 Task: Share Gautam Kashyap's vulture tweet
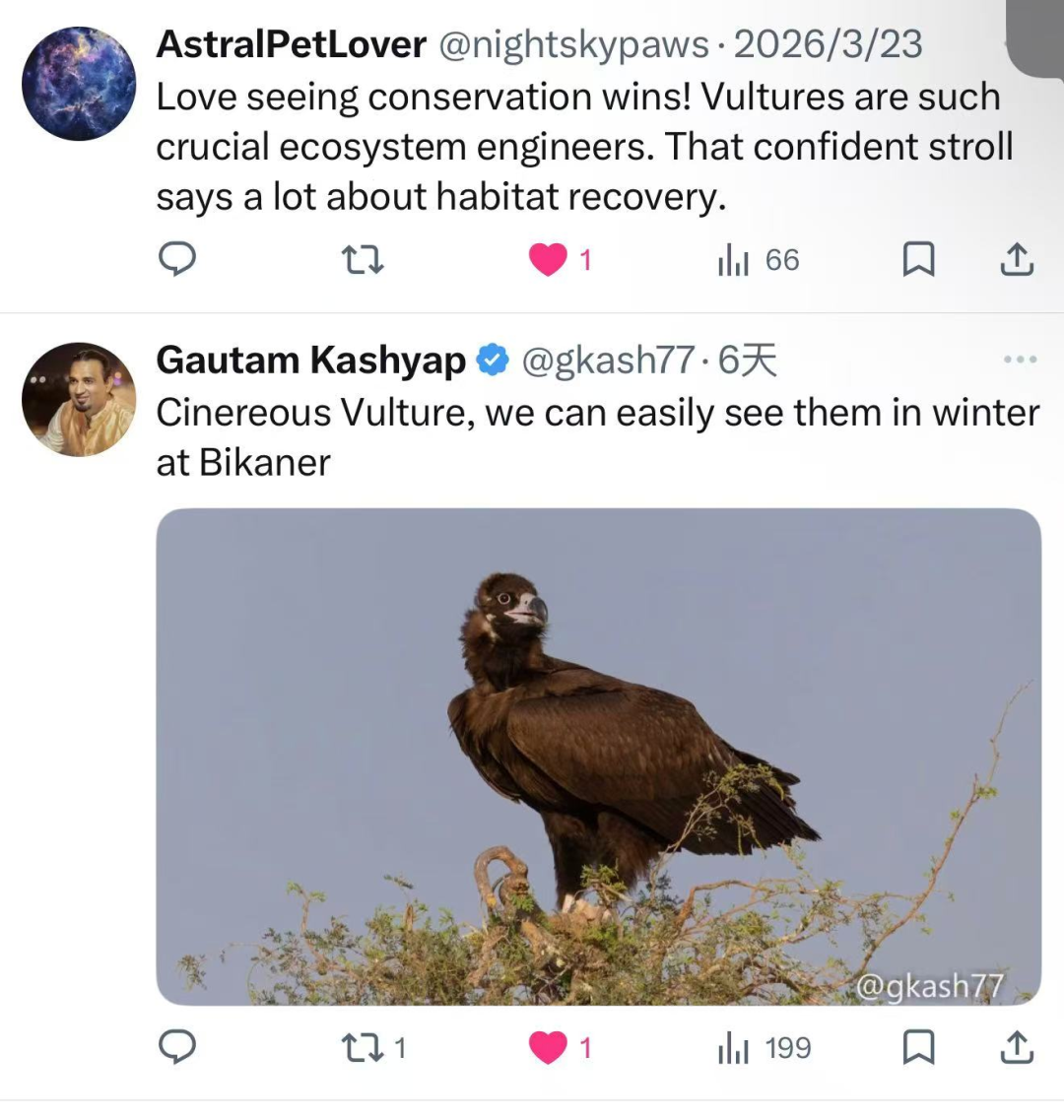pos(1017,1047)
